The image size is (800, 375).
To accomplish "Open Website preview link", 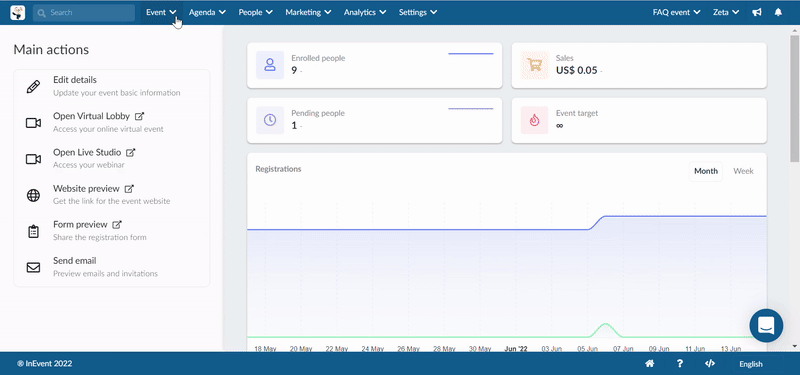I will (x=86, y=188).
